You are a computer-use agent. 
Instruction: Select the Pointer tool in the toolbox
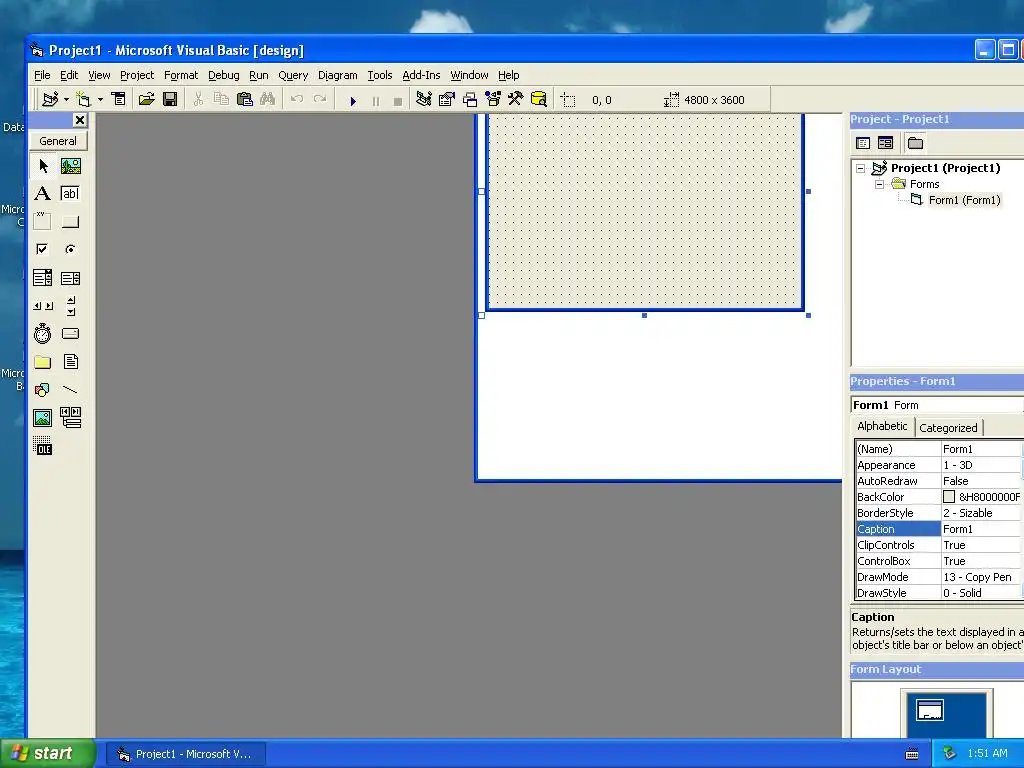tap(43, 166)
